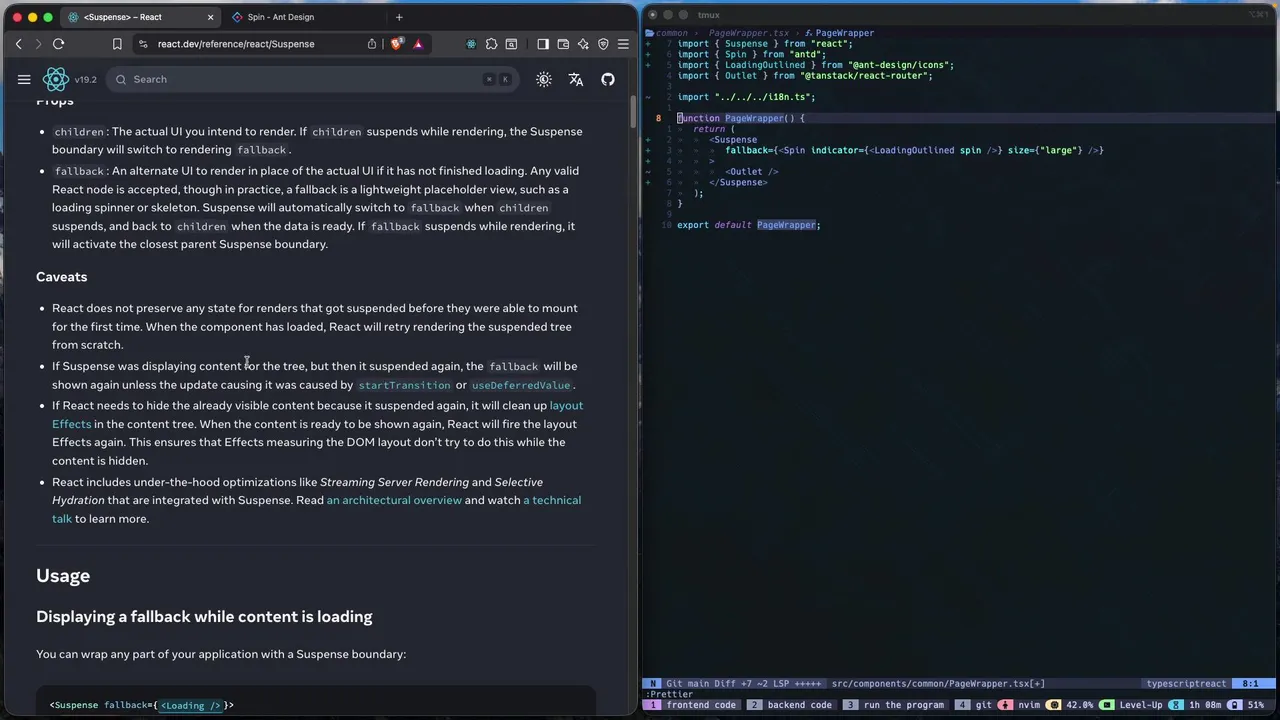Click the Usage heading
Image resolution: width=1280 pixels, height=720 pixels.
pyautogui.click(x=63, y=576)
